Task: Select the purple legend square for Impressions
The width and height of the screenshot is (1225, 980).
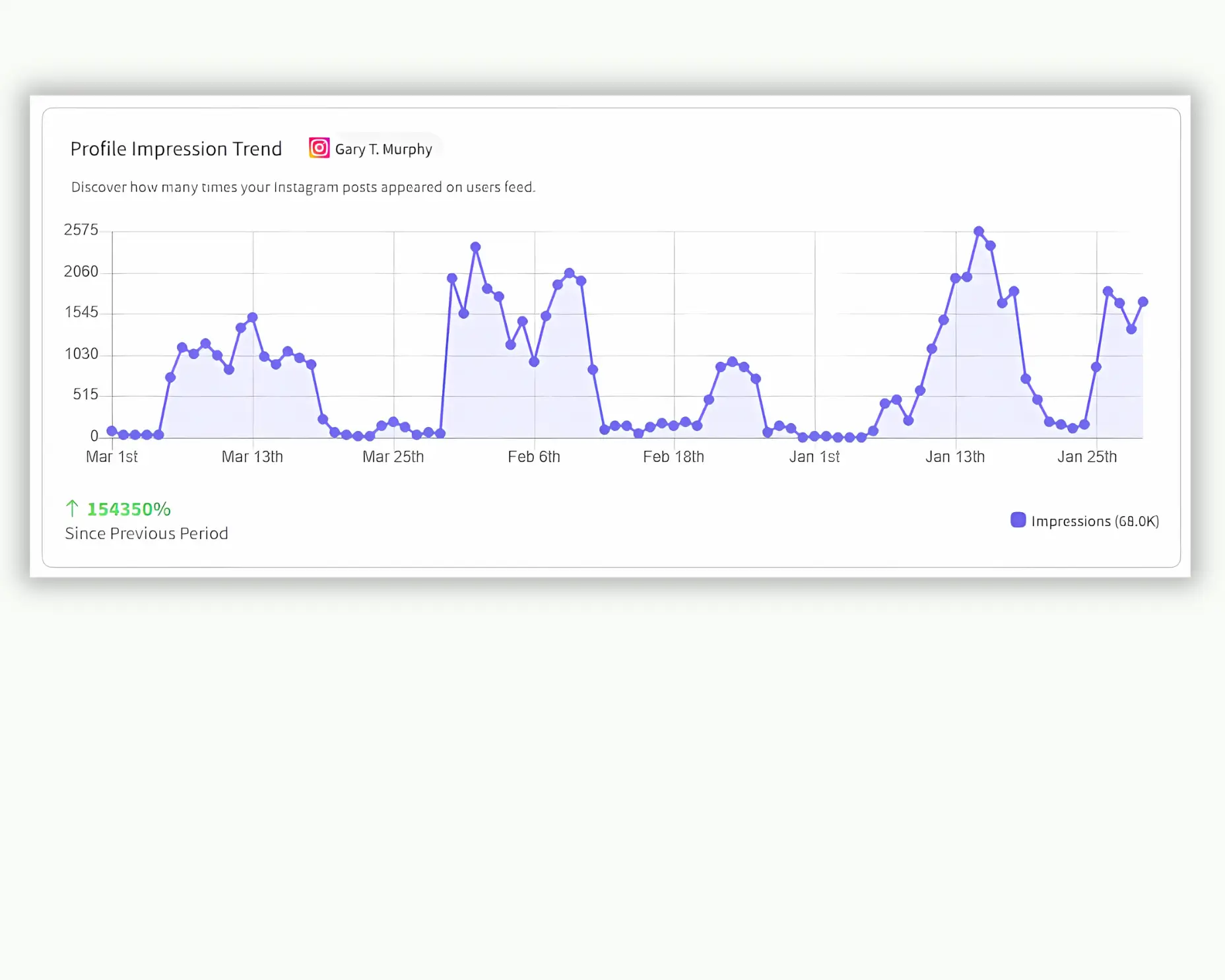Action: click(x=1017, y=520)
